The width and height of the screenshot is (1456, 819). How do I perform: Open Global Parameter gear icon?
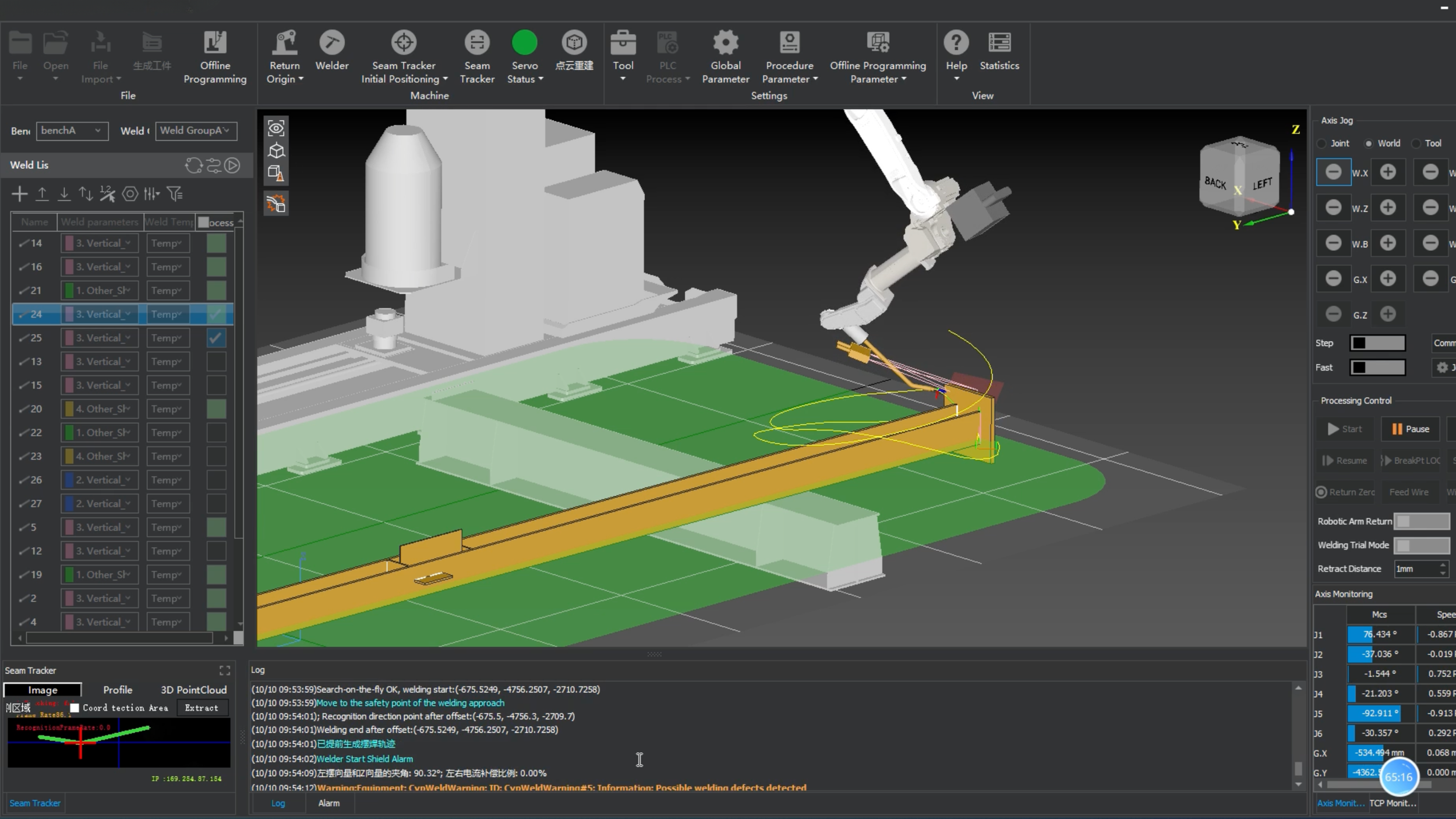[x=725, y=43]
